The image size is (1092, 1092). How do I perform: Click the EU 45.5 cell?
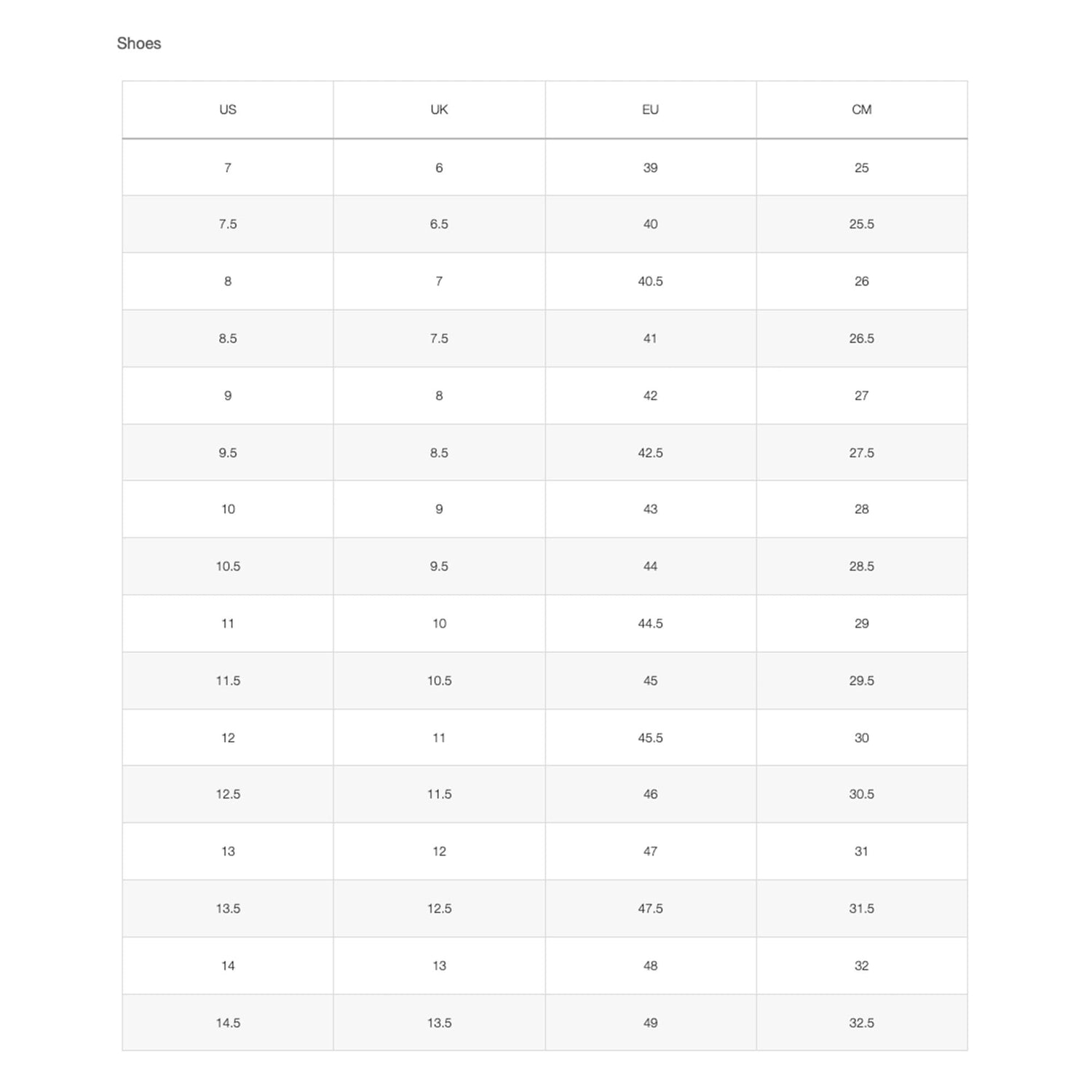[650, 738]
